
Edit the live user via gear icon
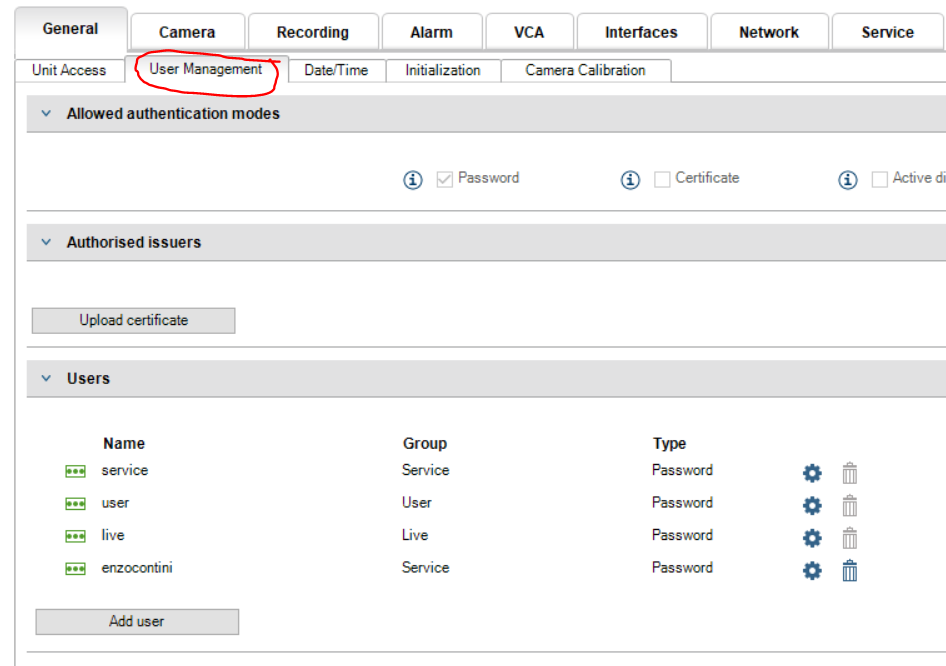[812, 538]
